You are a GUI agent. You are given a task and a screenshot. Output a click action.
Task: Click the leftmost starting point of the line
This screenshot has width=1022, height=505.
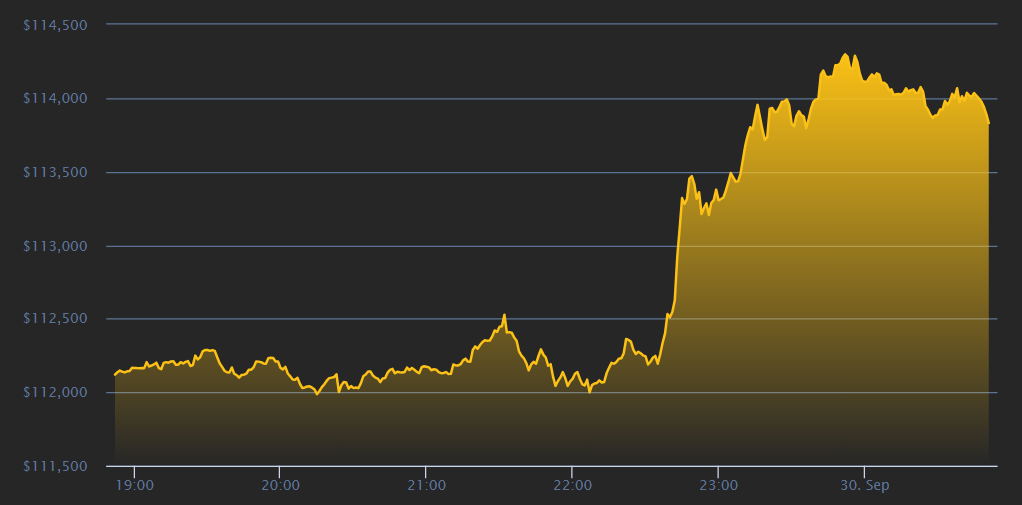[116, 374]
